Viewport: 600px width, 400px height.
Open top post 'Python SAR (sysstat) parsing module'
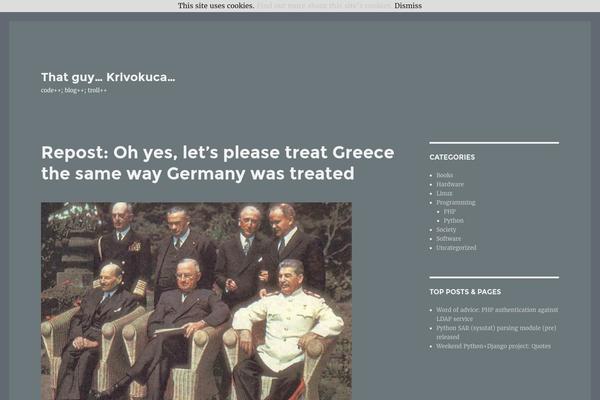point(496,333)
